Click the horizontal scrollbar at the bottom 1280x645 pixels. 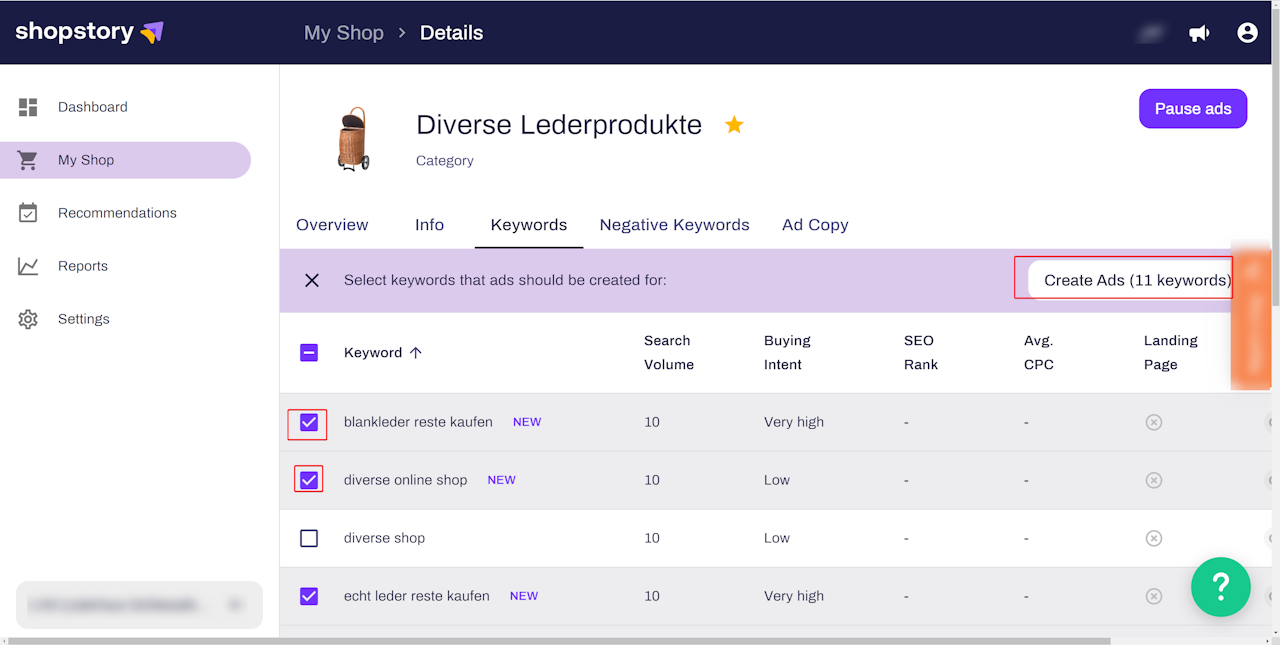tap(558, 640)
